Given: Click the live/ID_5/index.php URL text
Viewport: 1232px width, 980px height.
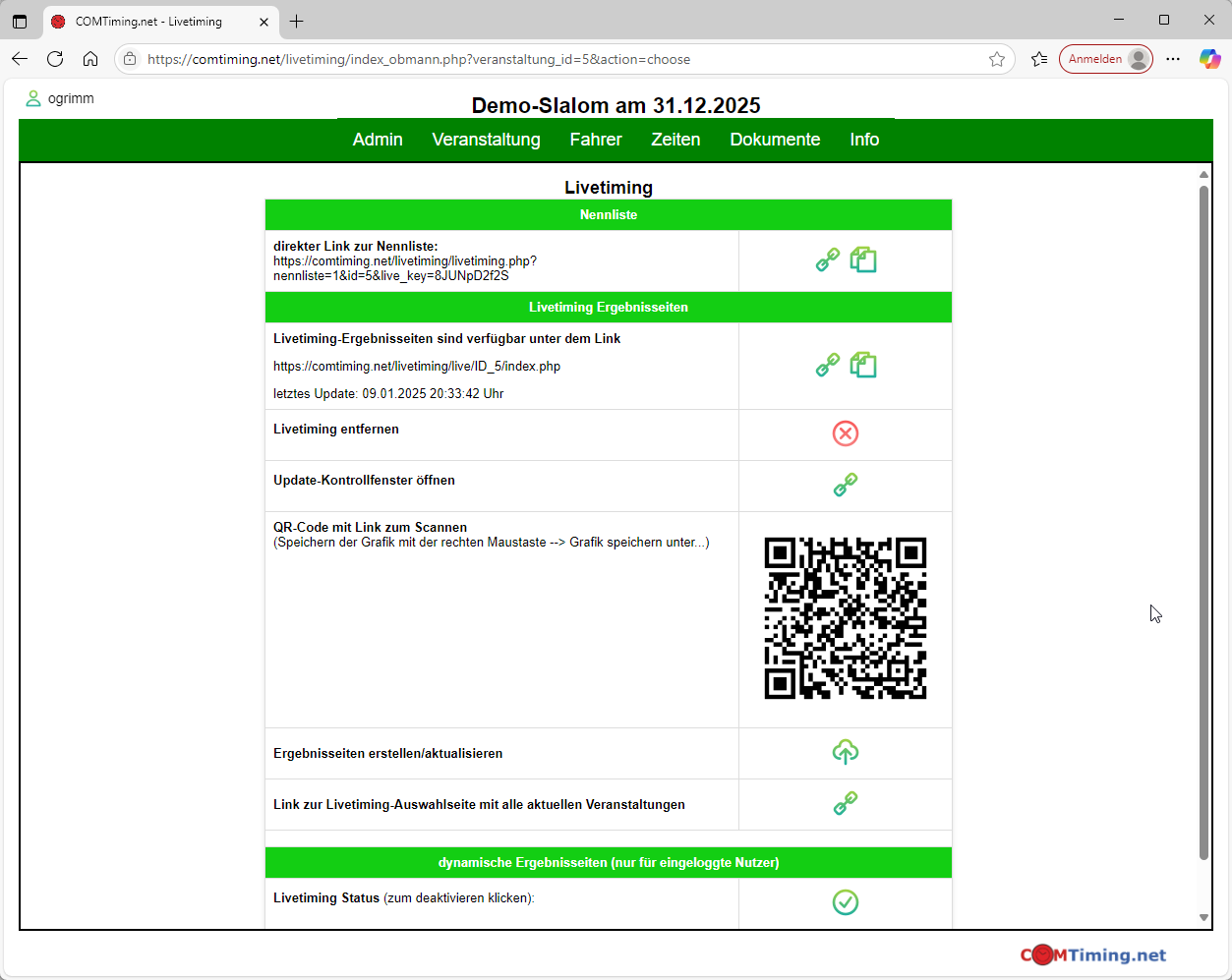Looking at the screenshot, I should [x=417, y=366].
